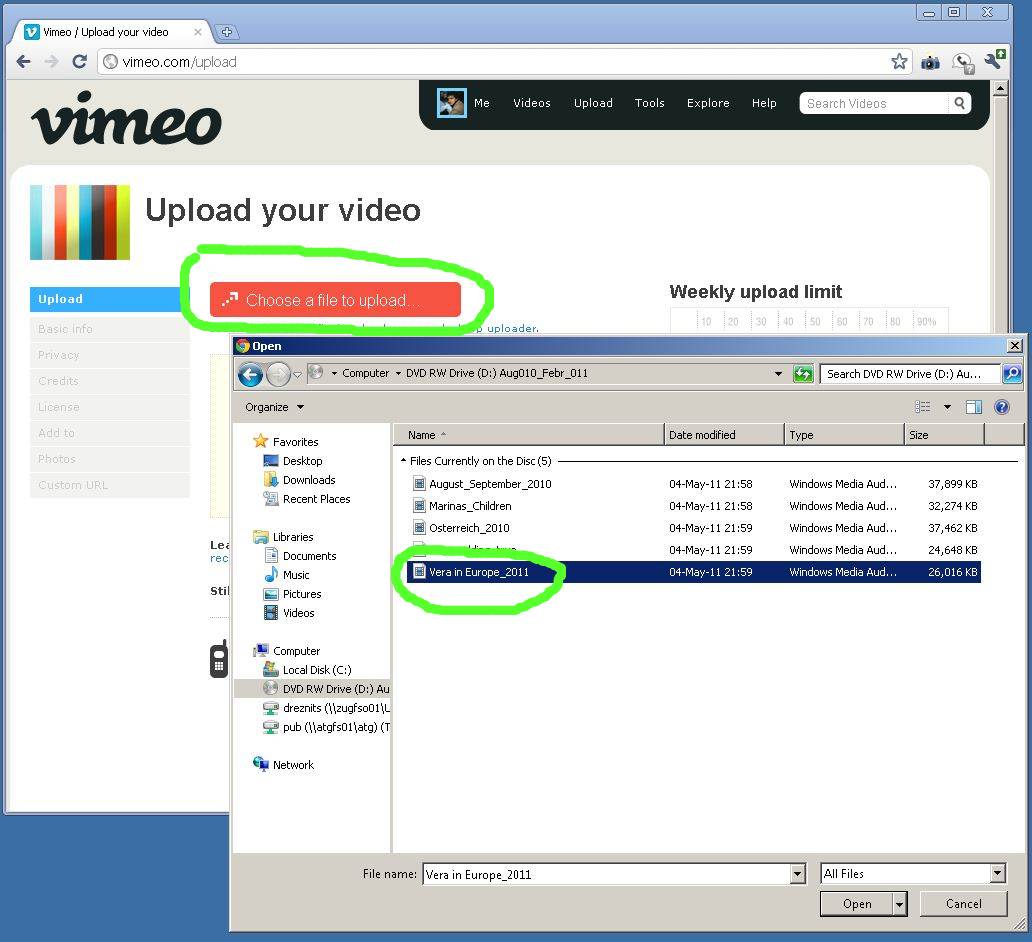Click the Choose a file to upload button

335,300
